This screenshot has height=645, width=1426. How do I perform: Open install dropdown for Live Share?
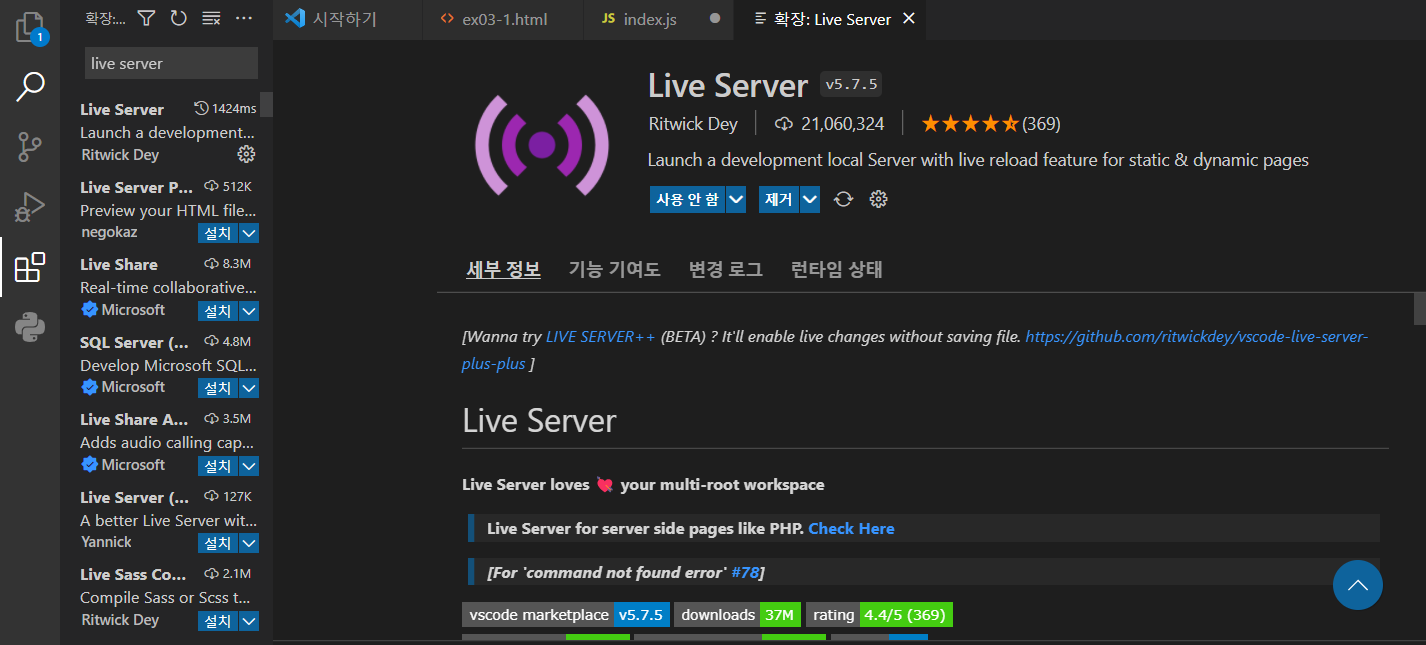click(249, 311)
